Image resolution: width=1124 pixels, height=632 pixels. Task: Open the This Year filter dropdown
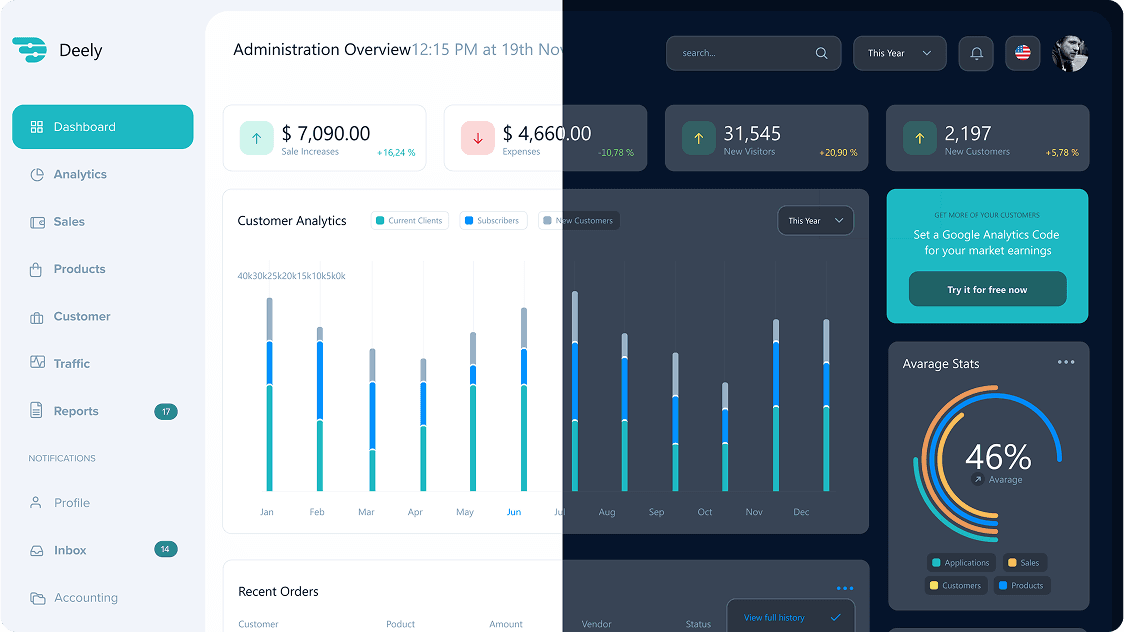[899, 53]
